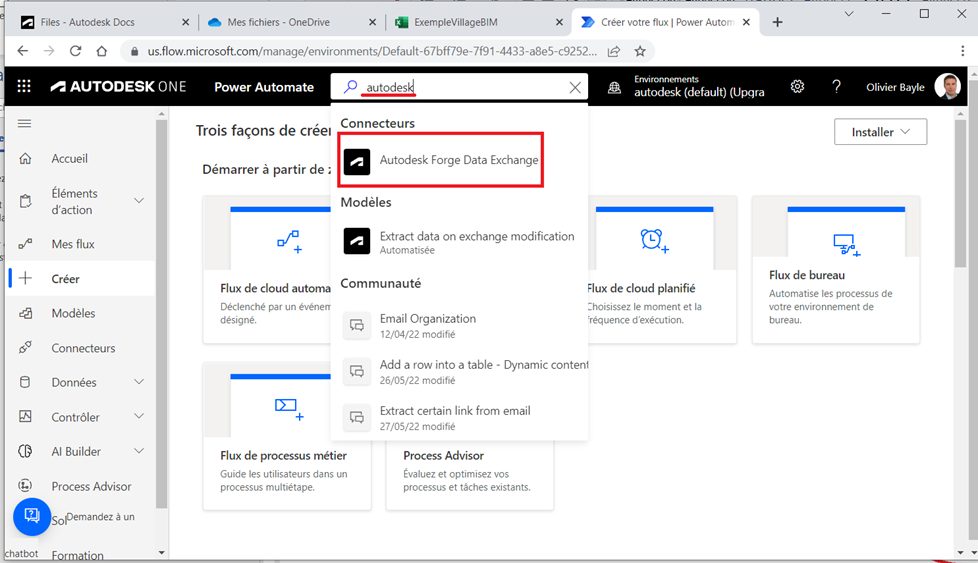Close the Files - Autodesk Docs tab
The width and height of the screenshot is (978, 563).
tap(185, 22)
